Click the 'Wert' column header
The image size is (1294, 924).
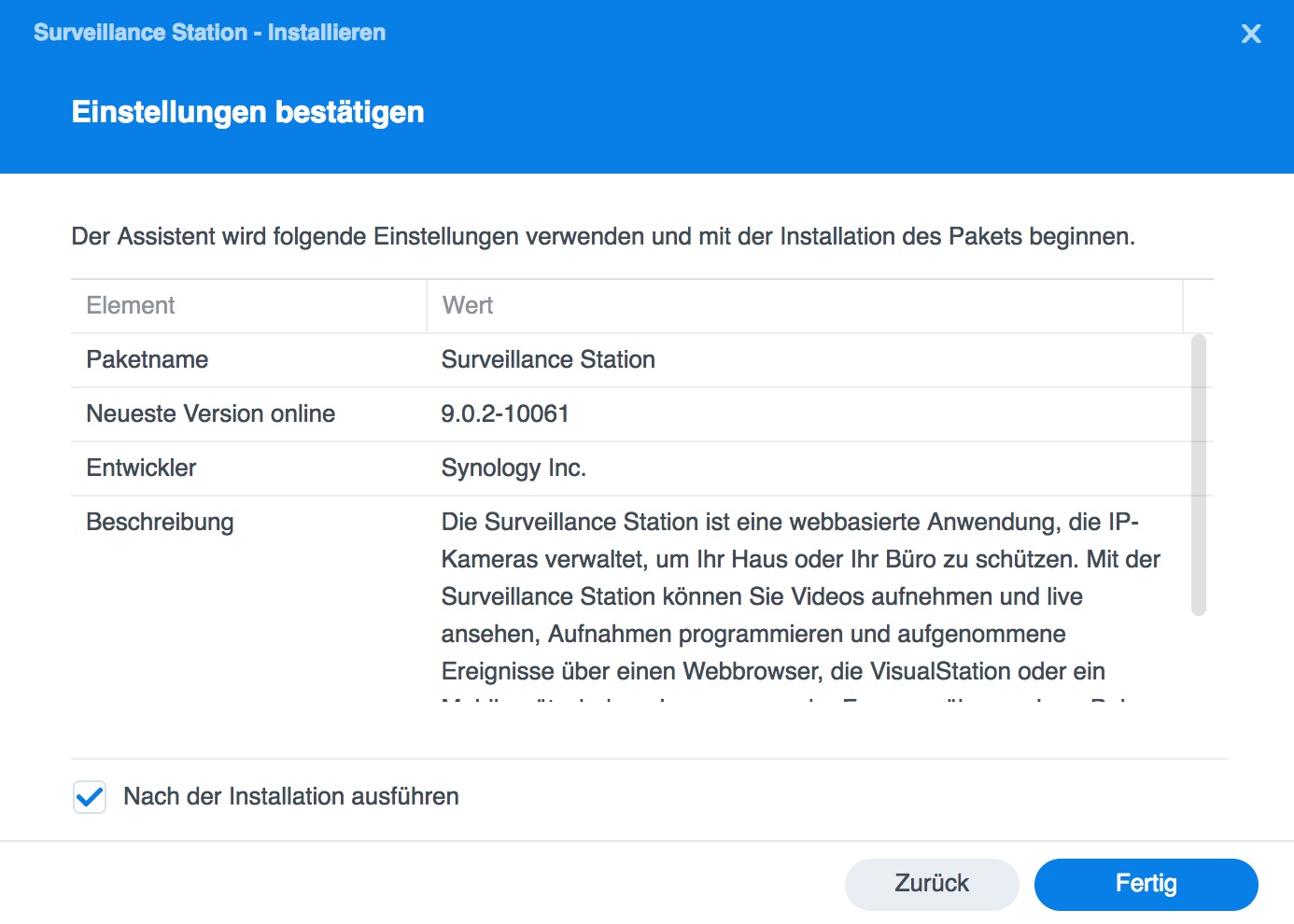pyautogui.click(x=468, y=306)
